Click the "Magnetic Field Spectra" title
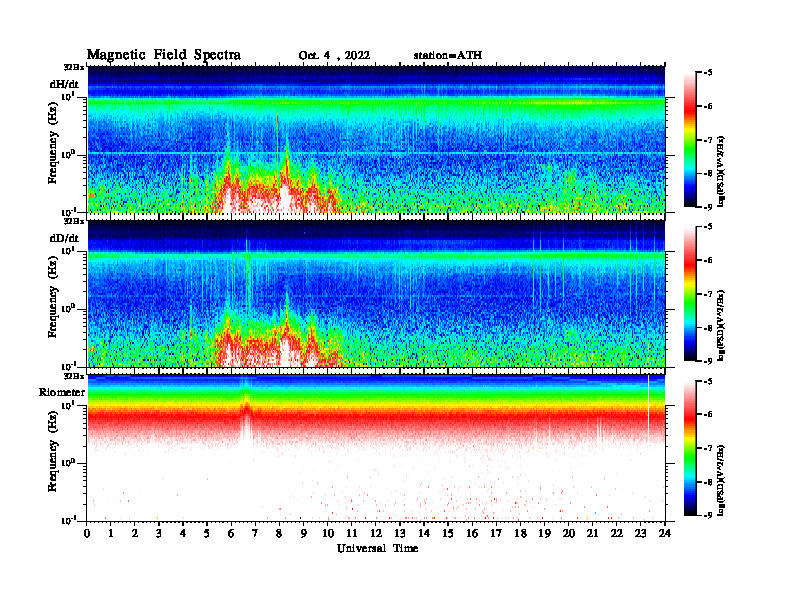The image size is (792, 612). 164,55
